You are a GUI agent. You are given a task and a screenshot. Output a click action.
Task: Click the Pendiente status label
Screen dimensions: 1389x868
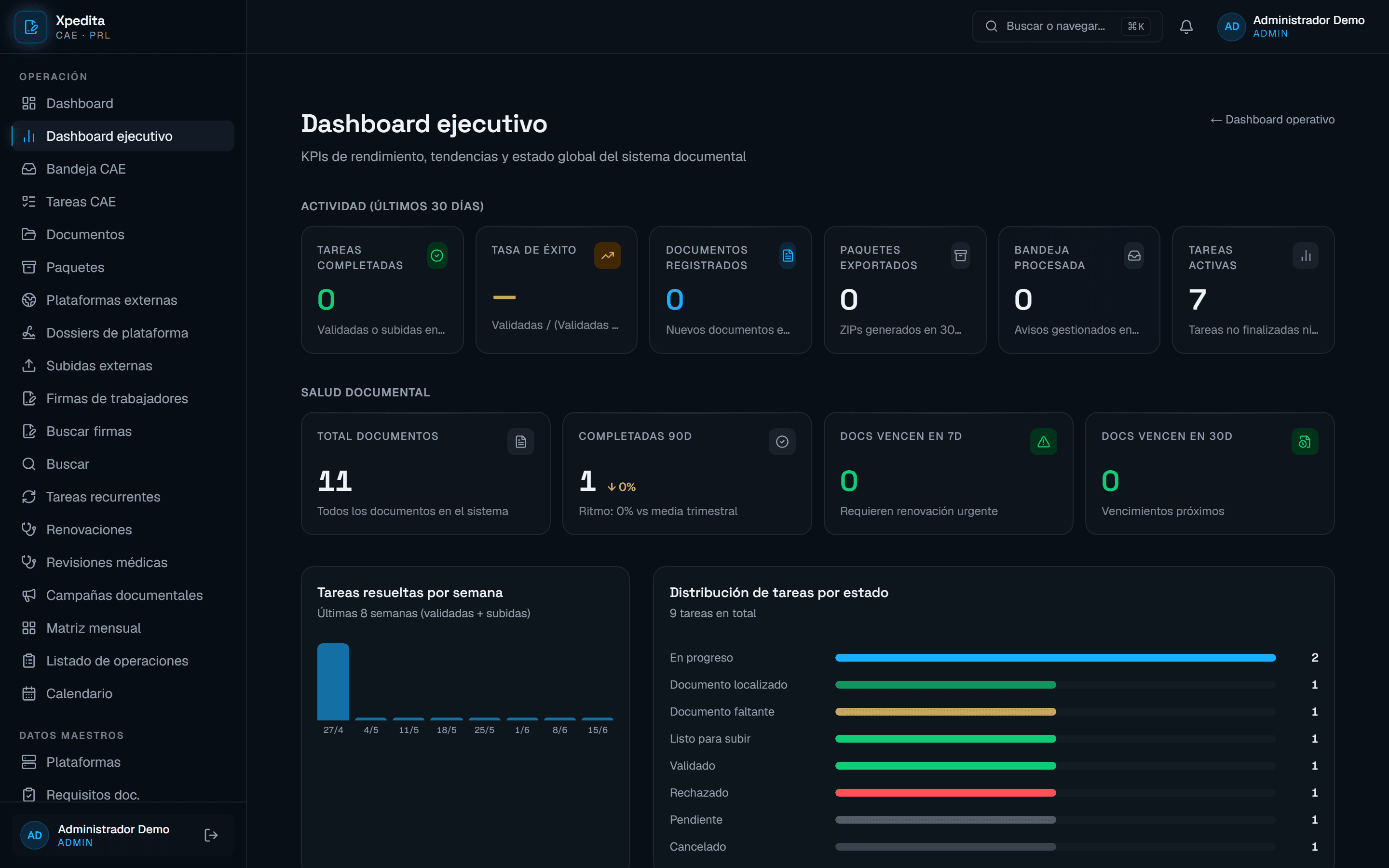[x=695, y=819]
